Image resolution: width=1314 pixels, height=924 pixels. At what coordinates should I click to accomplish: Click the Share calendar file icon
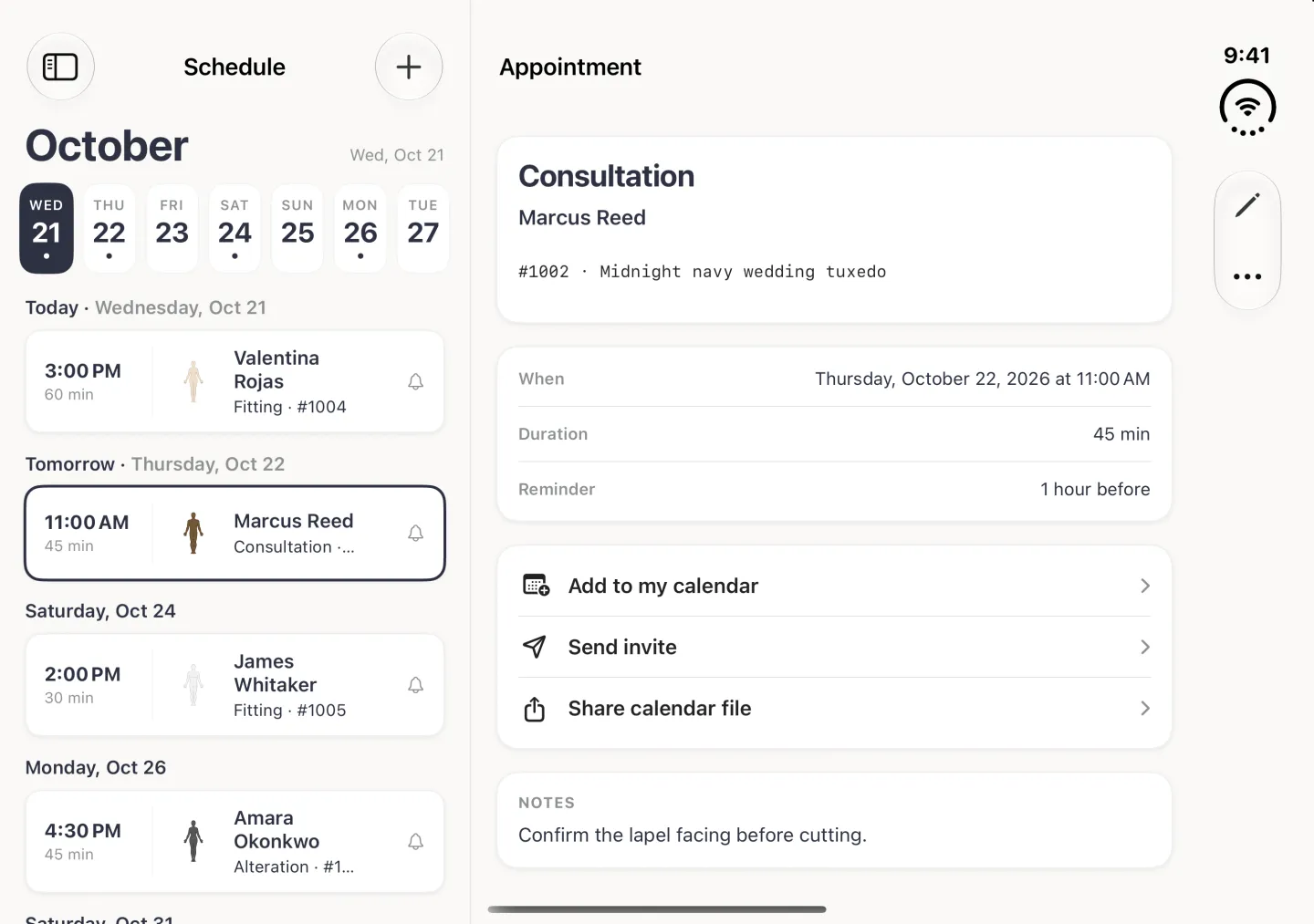coord(535,709)
